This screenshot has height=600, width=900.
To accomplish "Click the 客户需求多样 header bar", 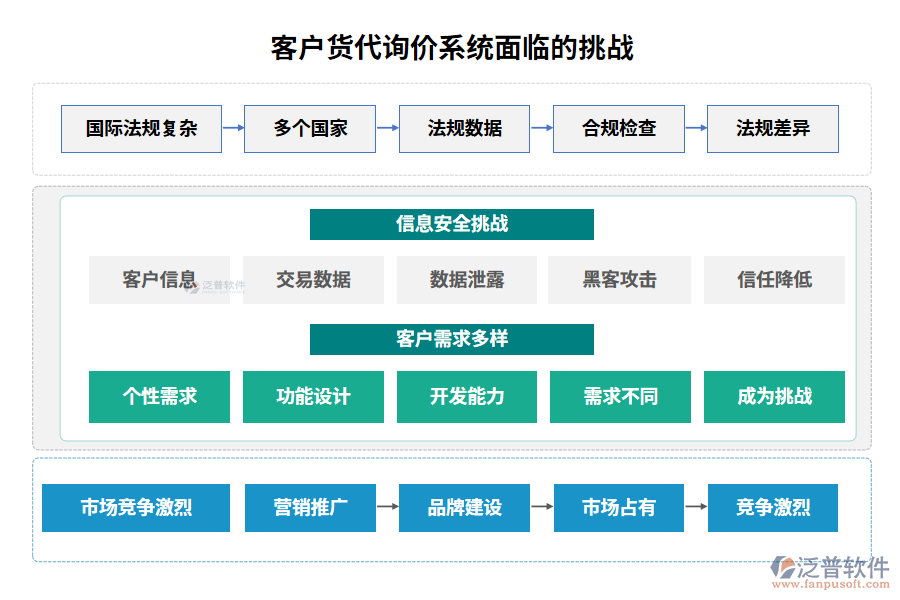I will coord(451,339).
